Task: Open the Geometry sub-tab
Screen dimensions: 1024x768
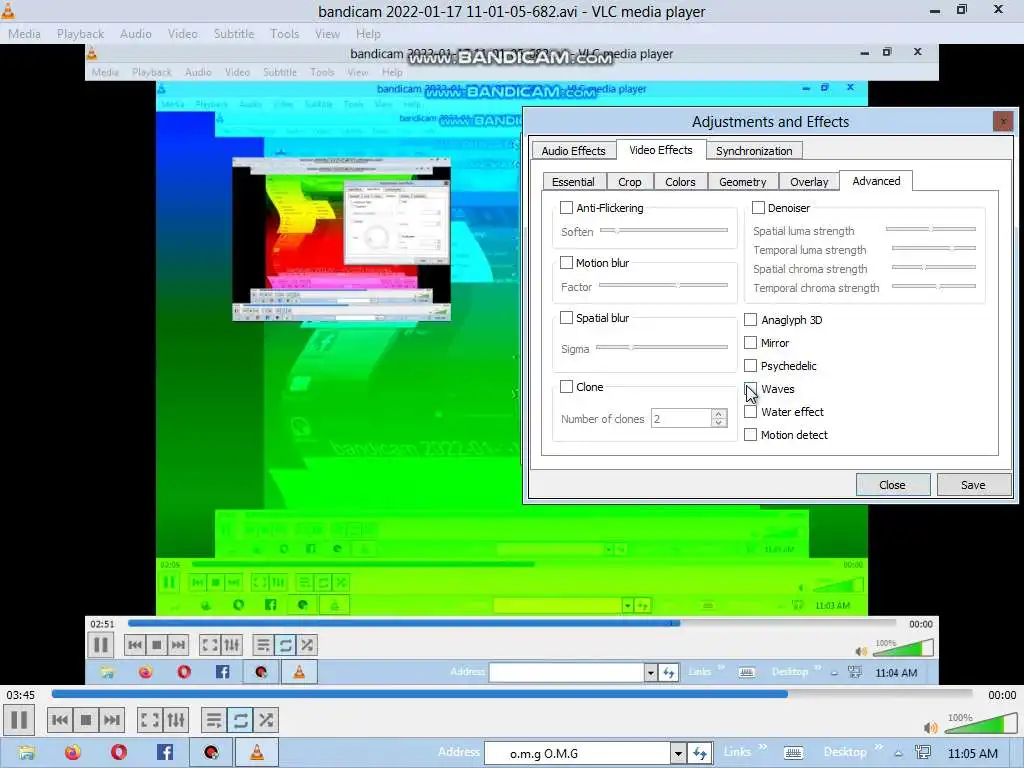Action: point(743,182)
